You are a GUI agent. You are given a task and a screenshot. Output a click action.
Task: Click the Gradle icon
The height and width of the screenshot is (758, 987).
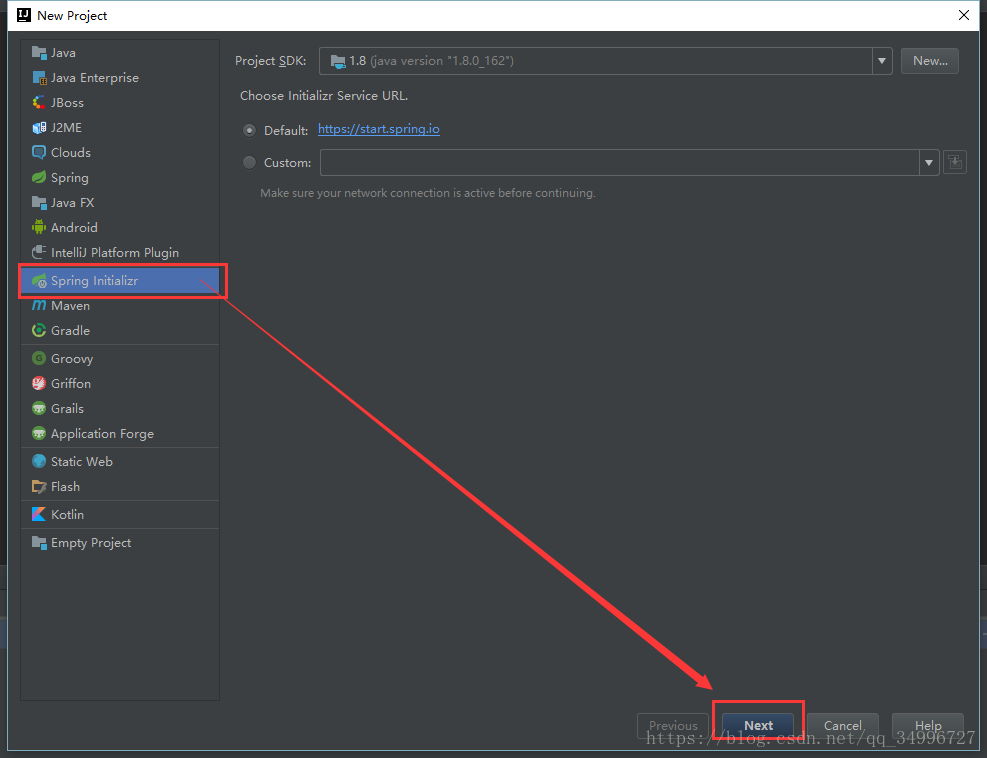[39, 331]
